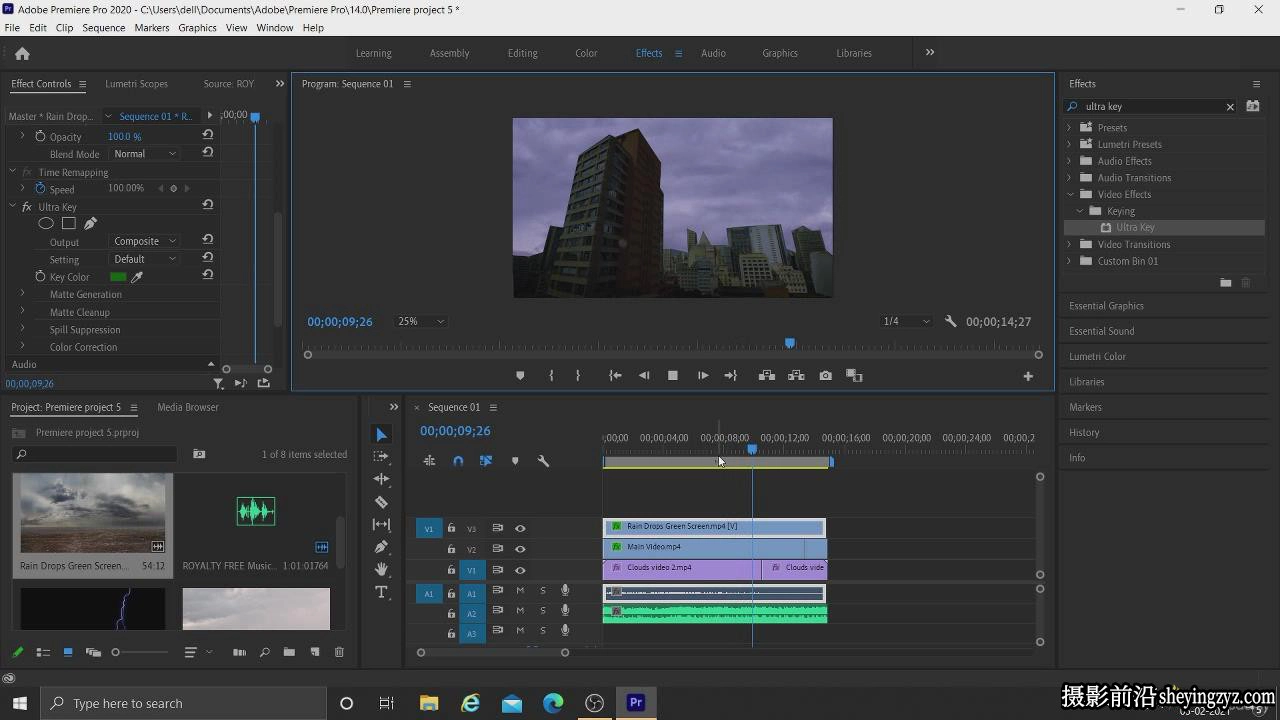Select the Rain Drops Green Screen thumbnail

[x=93, y=513]
